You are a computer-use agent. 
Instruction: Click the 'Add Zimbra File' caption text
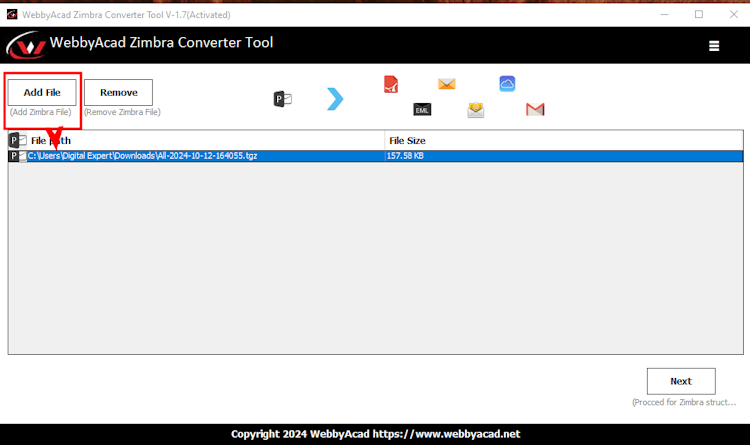(41, 112)
